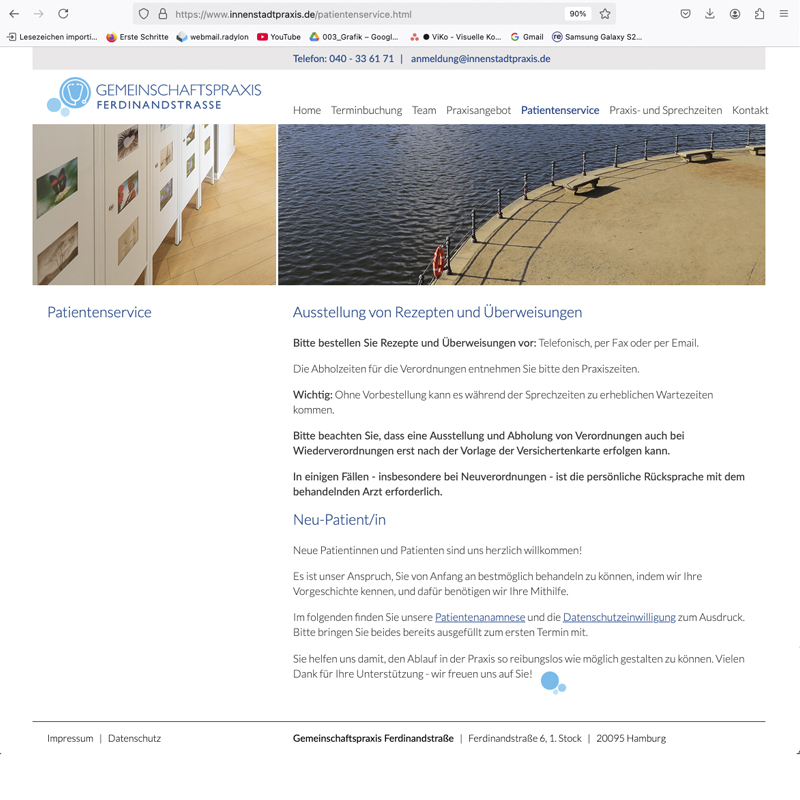Image resolution: width=800 pixels, height=800 pixels.
Task: Go to Terminbuchung in the navigation
Action: point(366,110)
